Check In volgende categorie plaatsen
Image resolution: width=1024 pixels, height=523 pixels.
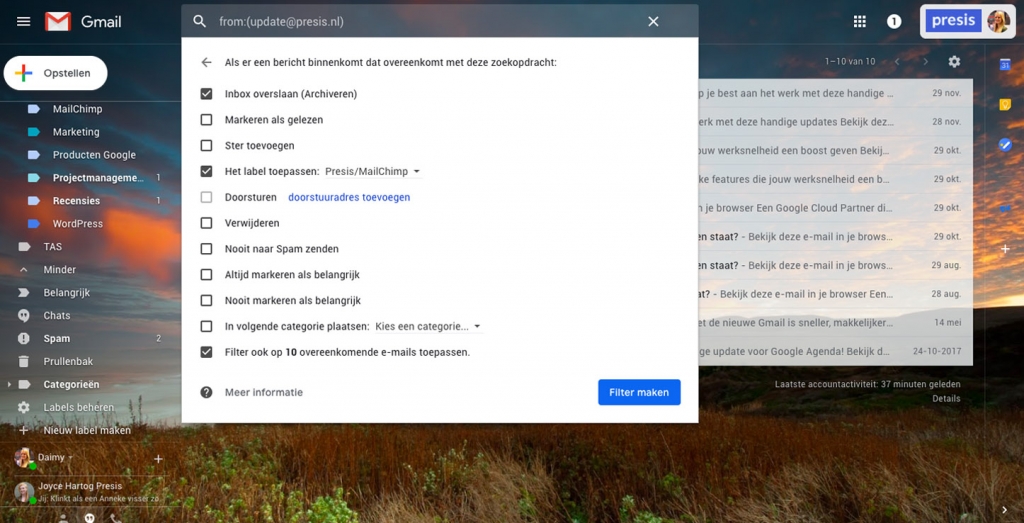point(206,326)
